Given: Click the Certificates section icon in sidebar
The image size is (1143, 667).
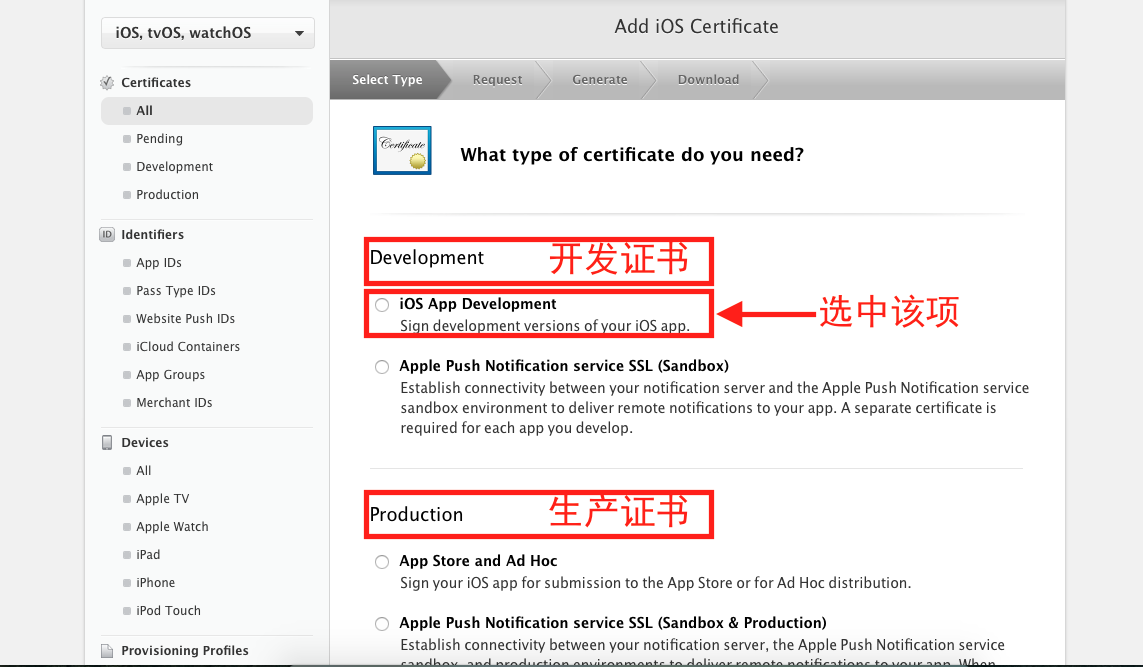Looking at the screenshot, I should tap(107, 83).
